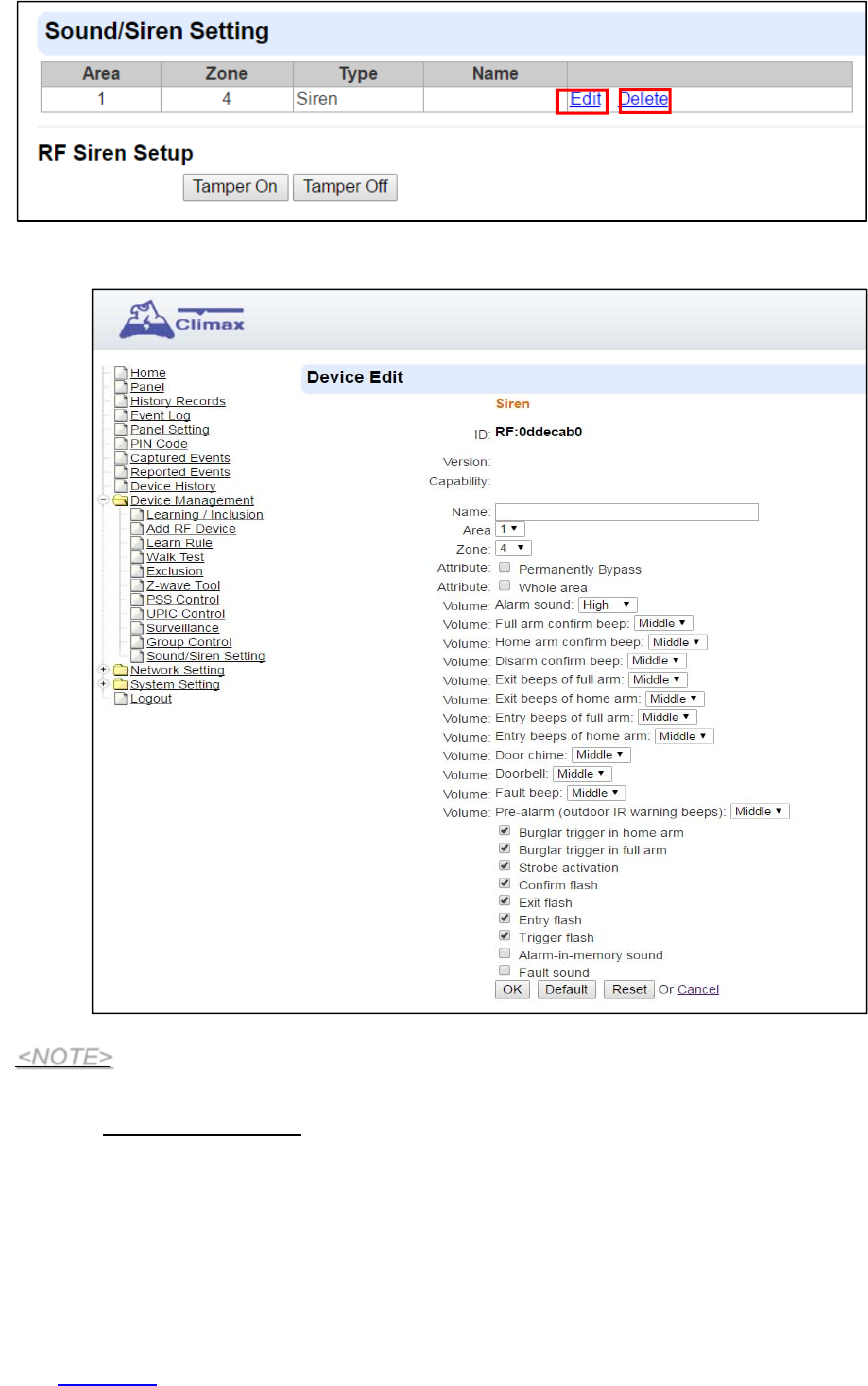Open Panel in the sidebar
The image size is (868, 1386).
click(147, 387)
